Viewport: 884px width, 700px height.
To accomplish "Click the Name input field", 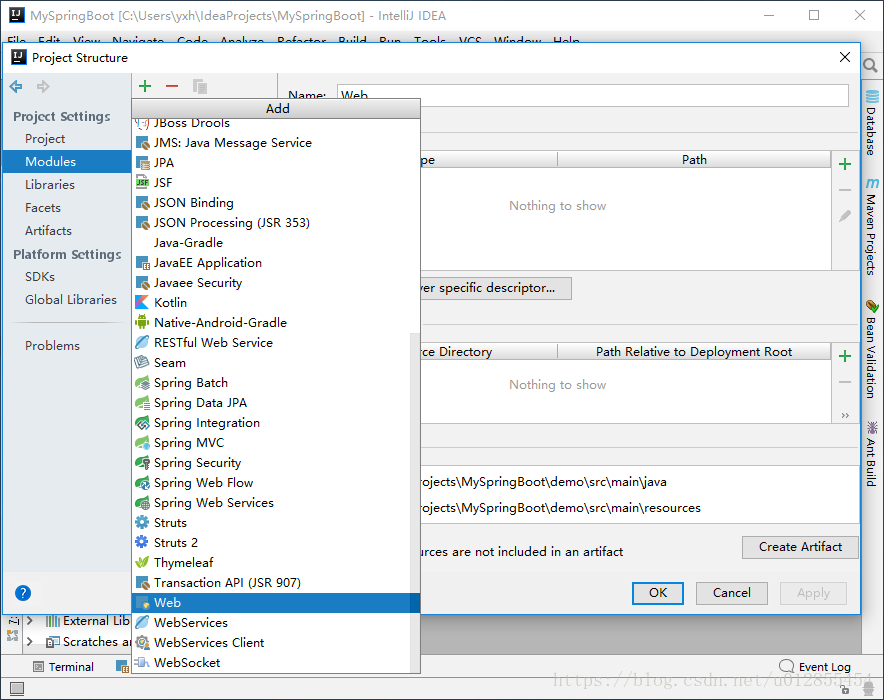I will pos(593,95).
